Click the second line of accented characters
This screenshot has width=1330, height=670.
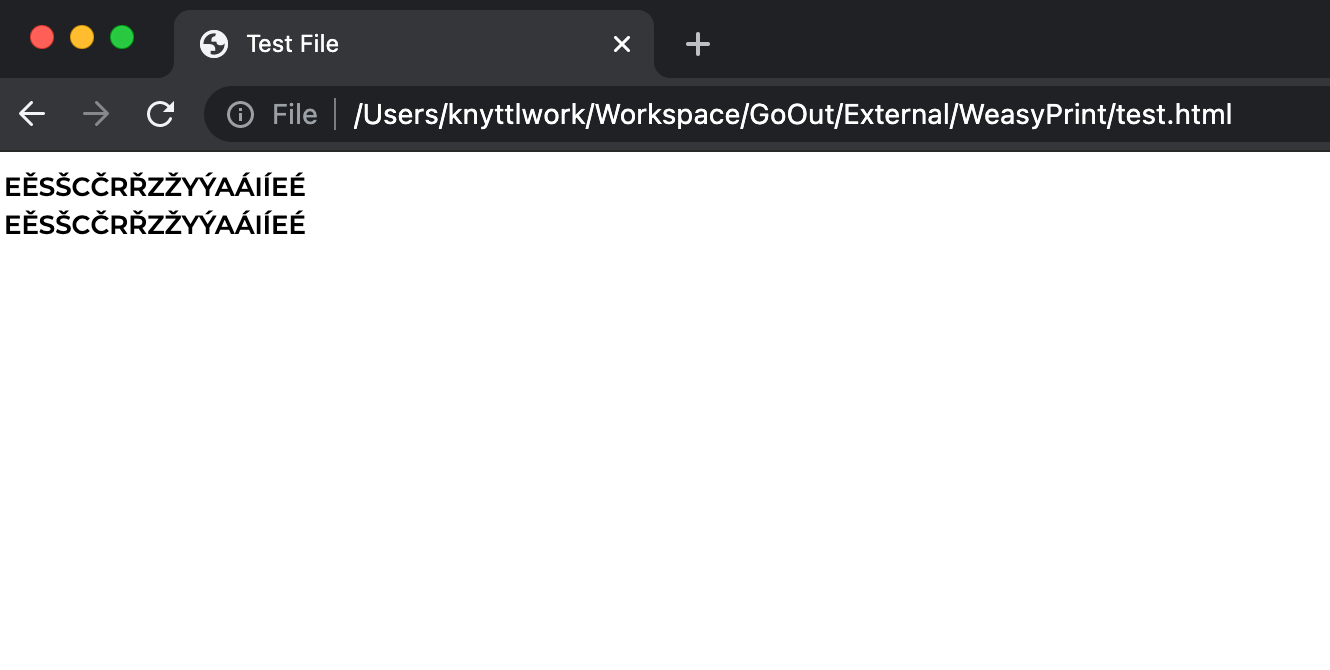[x=155, y=224]
